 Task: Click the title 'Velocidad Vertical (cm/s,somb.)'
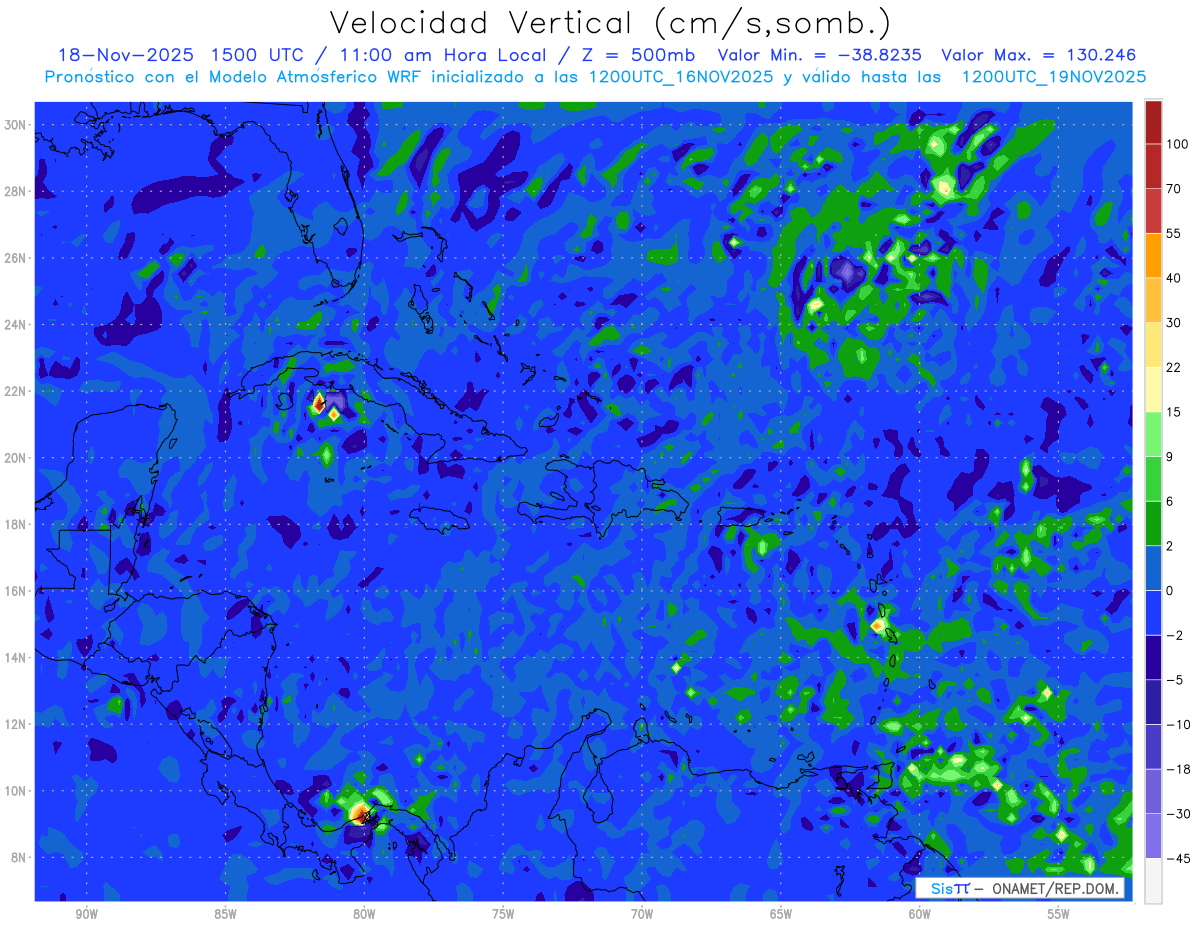[610, 23]
